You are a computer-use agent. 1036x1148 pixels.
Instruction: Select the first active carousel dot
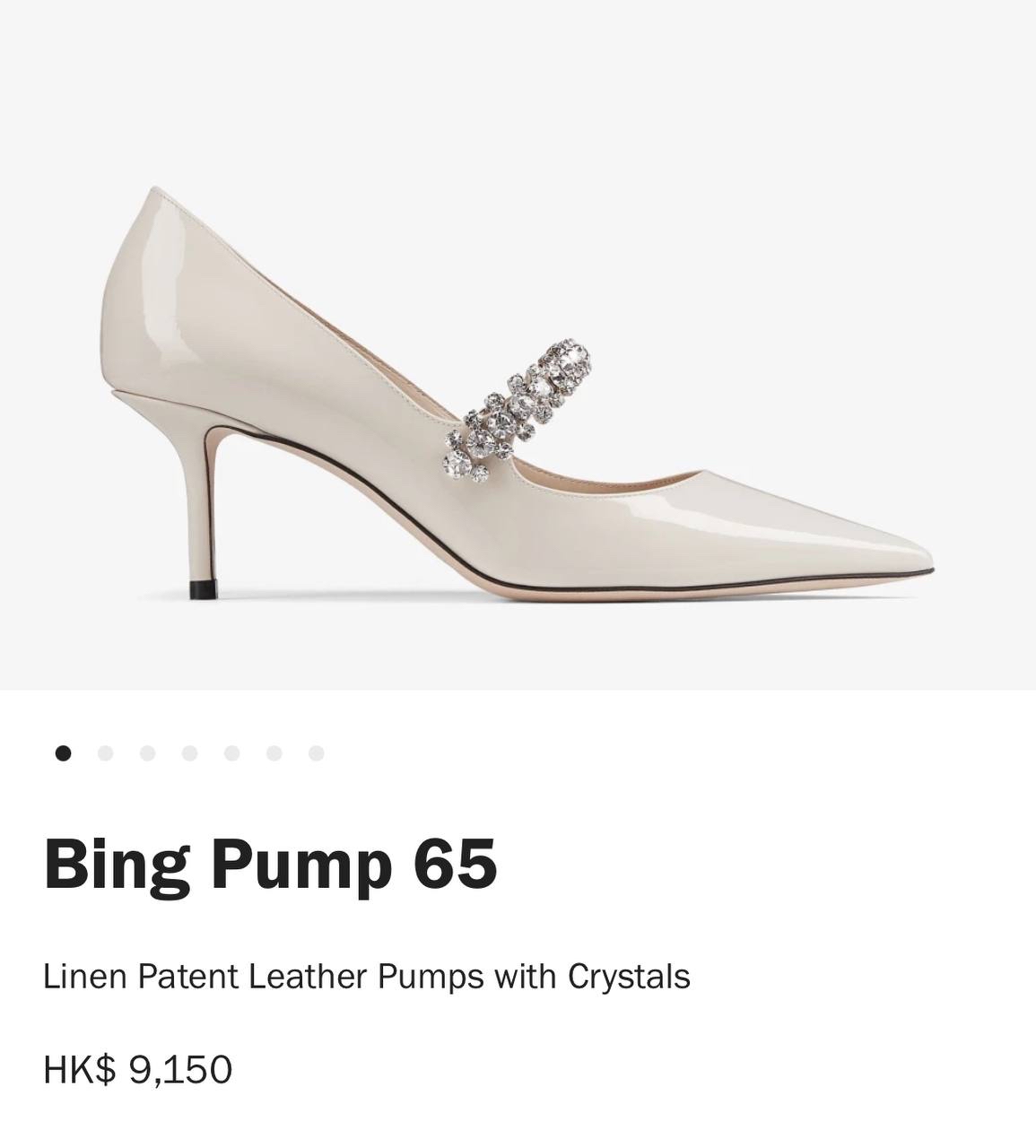pyautogui.click(x=63, y=753)
